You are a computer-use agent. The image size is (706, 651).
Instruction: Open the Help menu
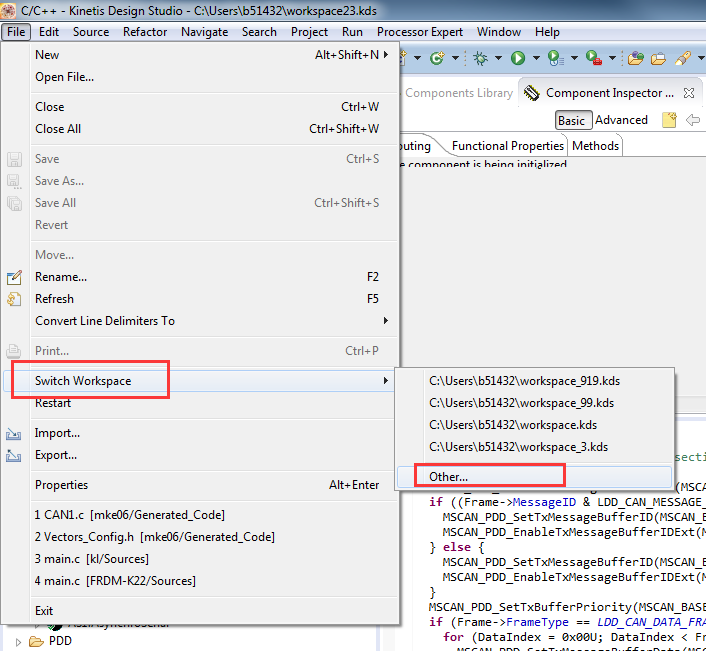[x=547, y=32]
